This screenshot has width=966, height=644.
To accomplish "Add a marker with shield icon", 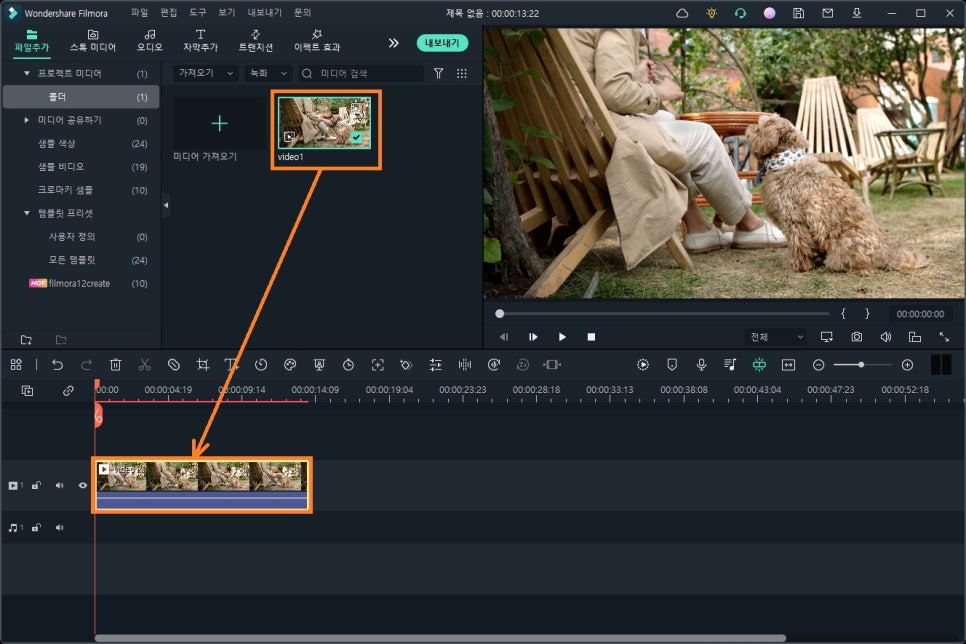I will (x=672, y=365).
